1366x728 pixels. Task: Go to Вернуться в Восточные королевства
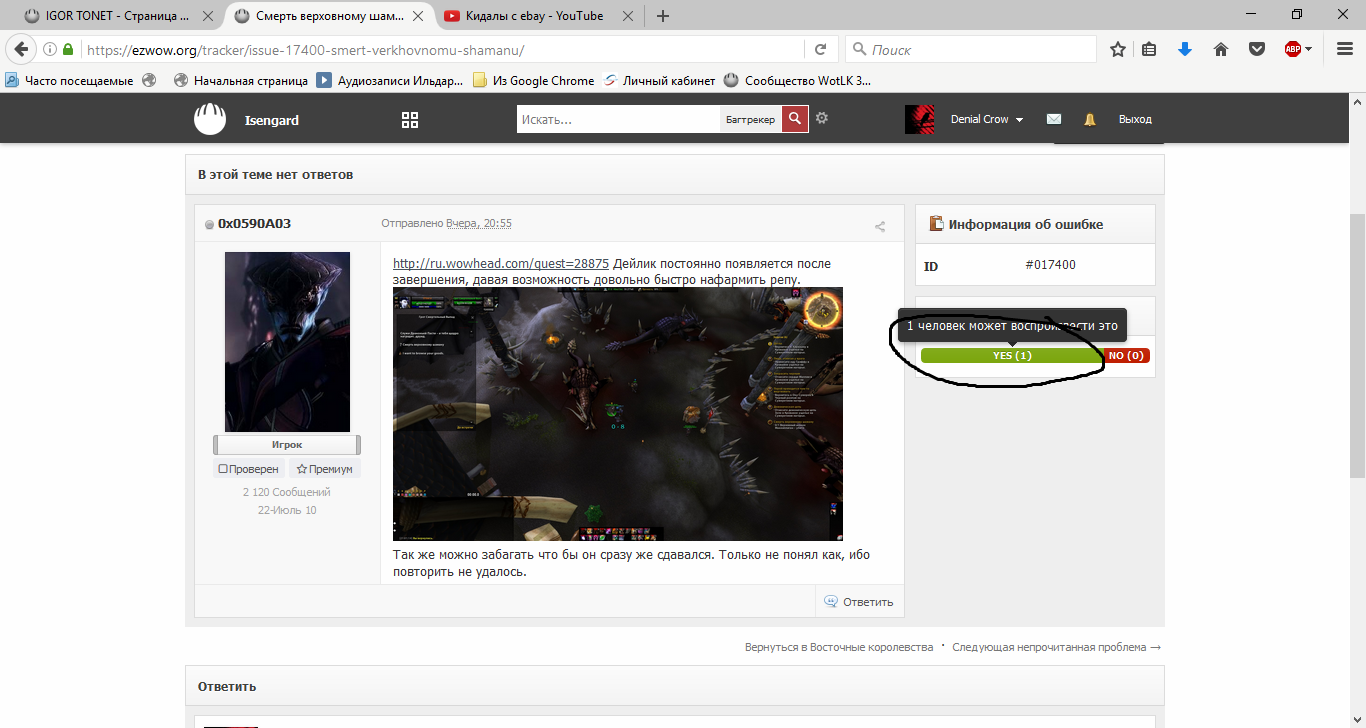click(x=839, y=647)
